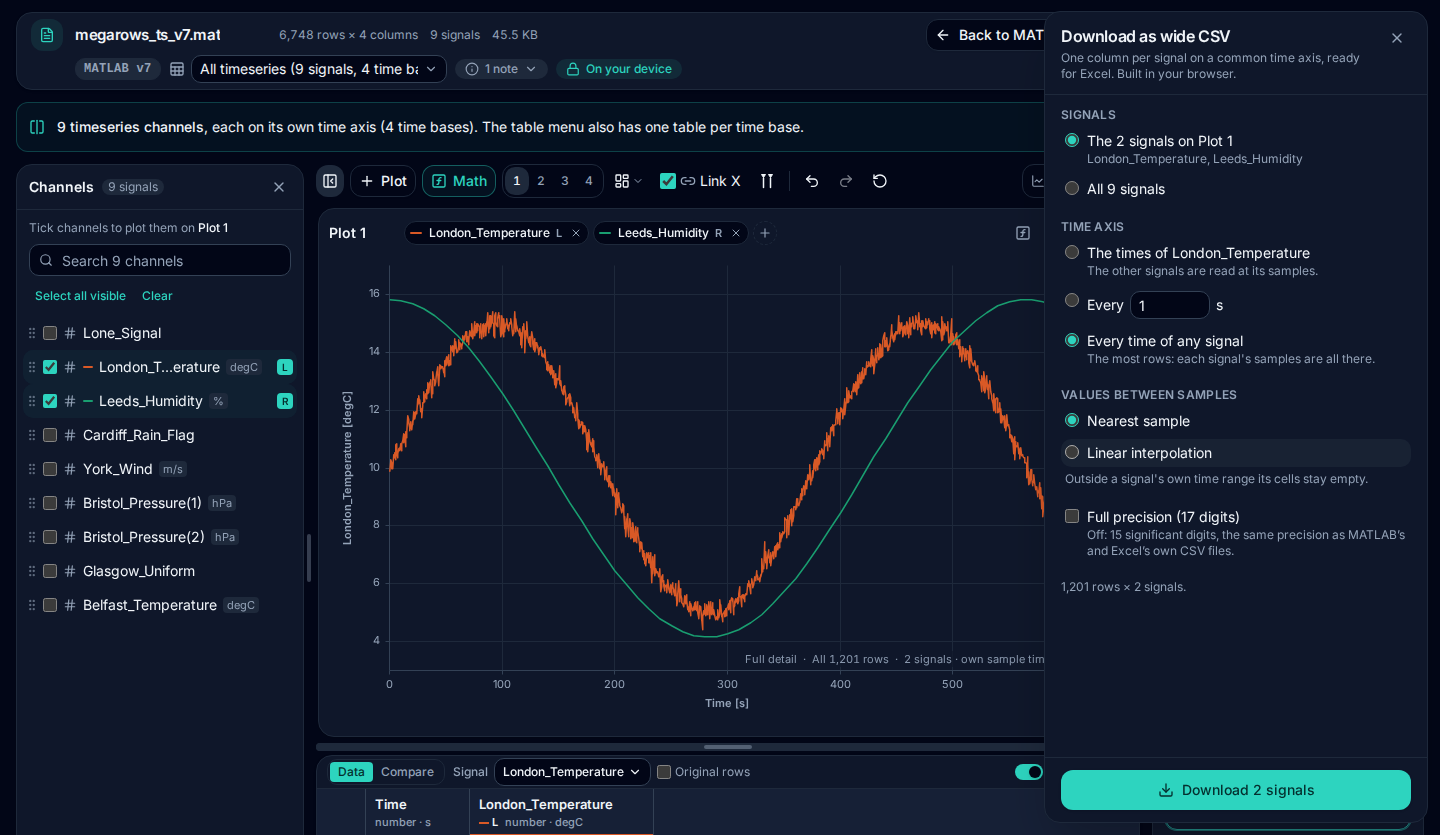The width and height of the screenshot is (1440, 835).
Task: Remove London_Temperature chip from Plot 1
Action: (x=576, y=233)
